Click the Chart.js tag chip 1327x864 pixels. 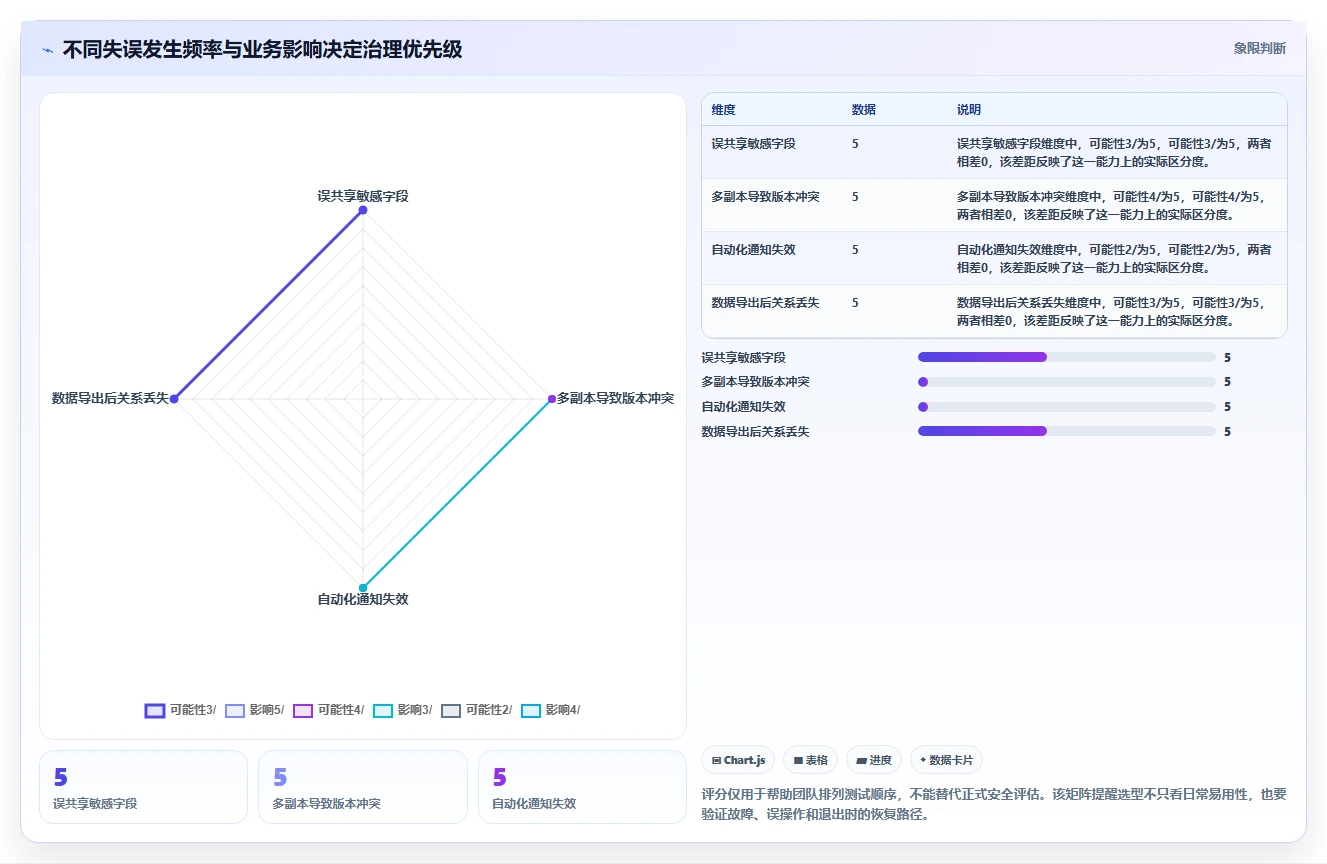pyautogui.click(x=738, y=760)
